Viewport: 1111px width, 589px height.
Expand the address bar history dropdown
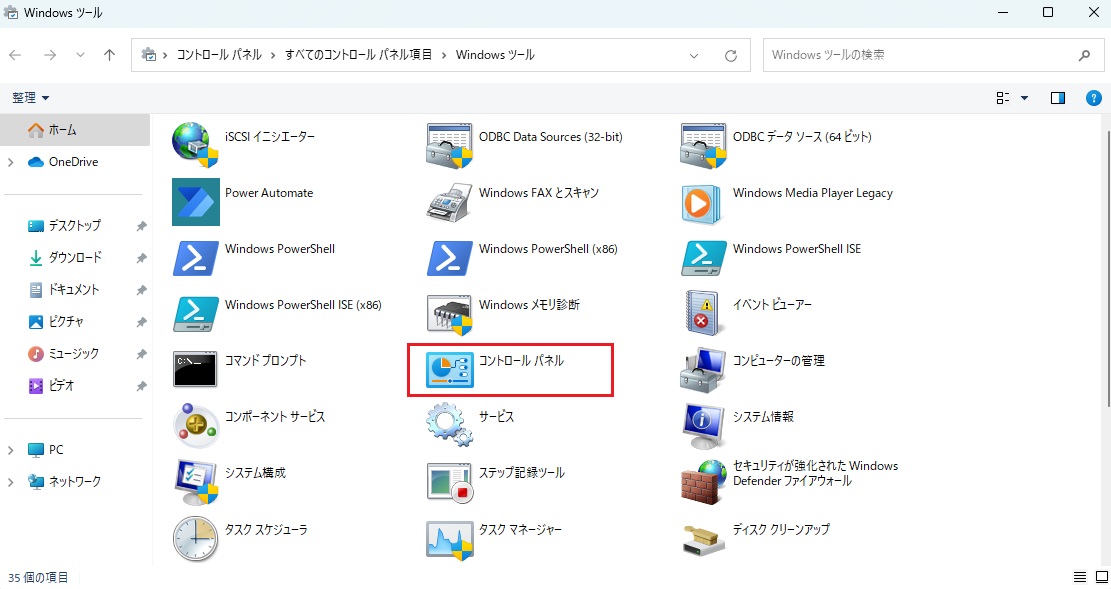coord(694,55)
